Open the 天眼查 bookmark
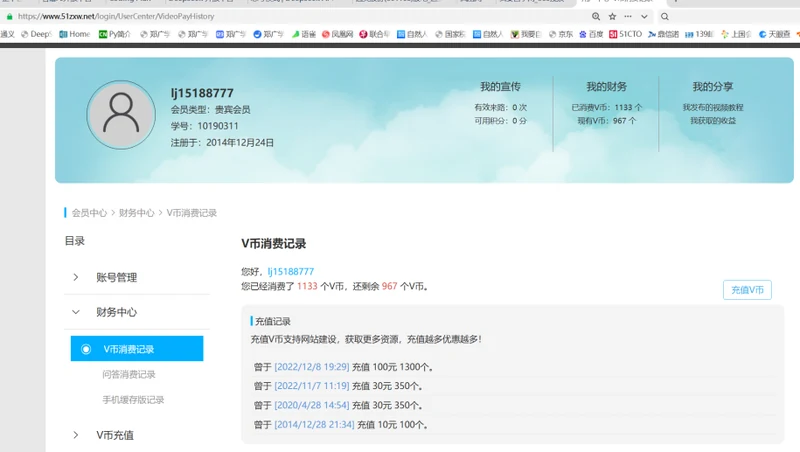The width and height of the screenshot is (800, 452). tap(774, 34)
